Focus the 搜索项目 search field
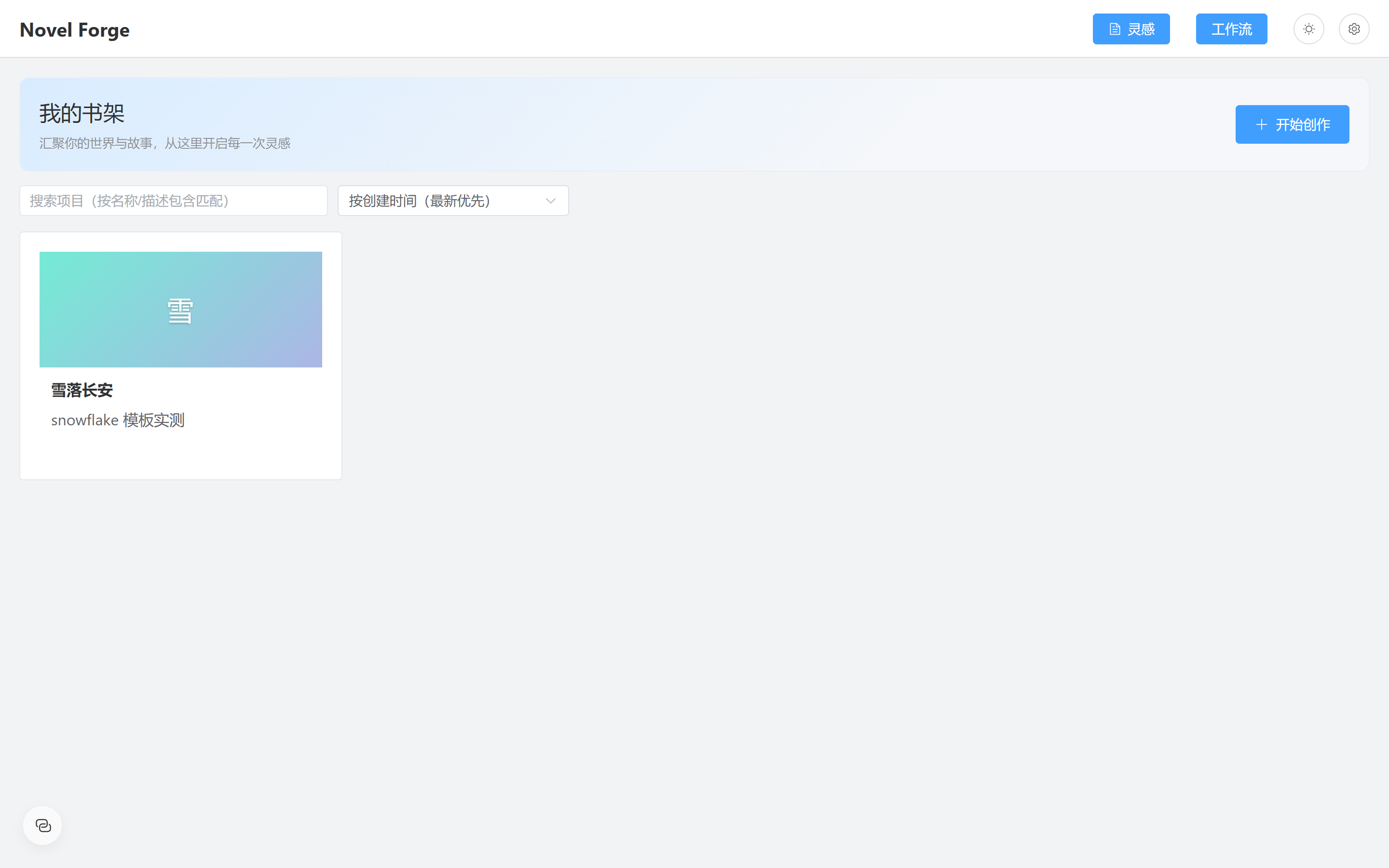Screen dimensions: 1389x868 (x=173, y=200)
